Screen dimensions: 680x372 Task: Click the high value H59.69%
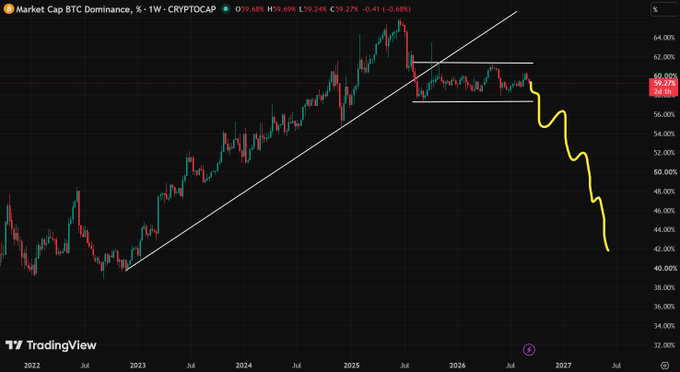click(282, 9)
